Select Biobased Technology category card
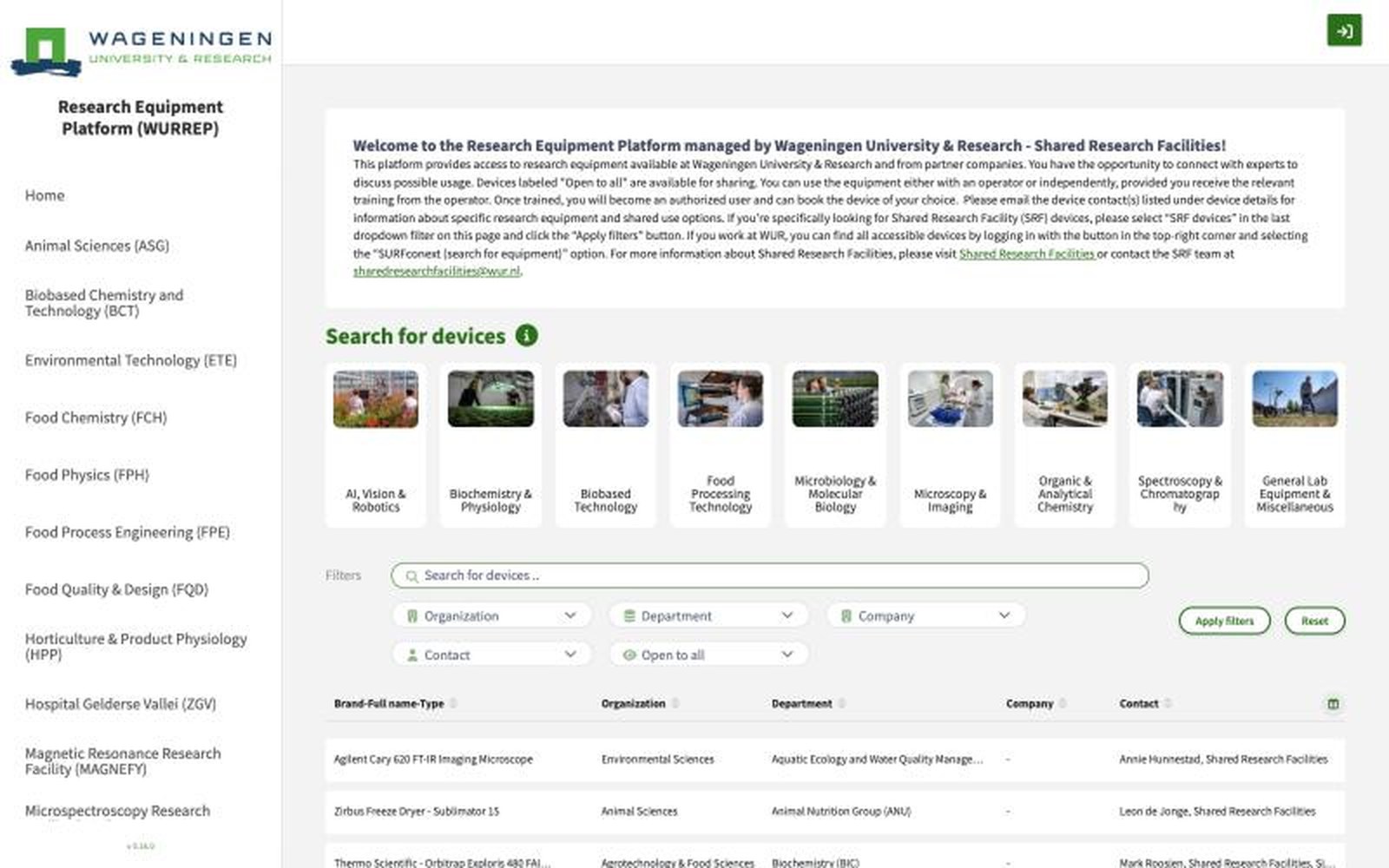This screenshot has width=1389, height=868. [x=605, y=445]
